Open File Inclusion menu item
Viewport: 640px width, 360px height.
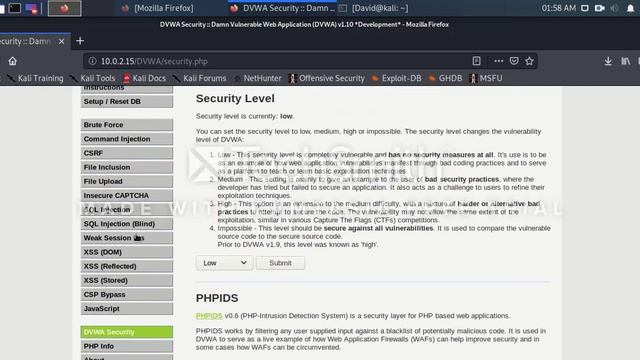[x=127, y=167]
